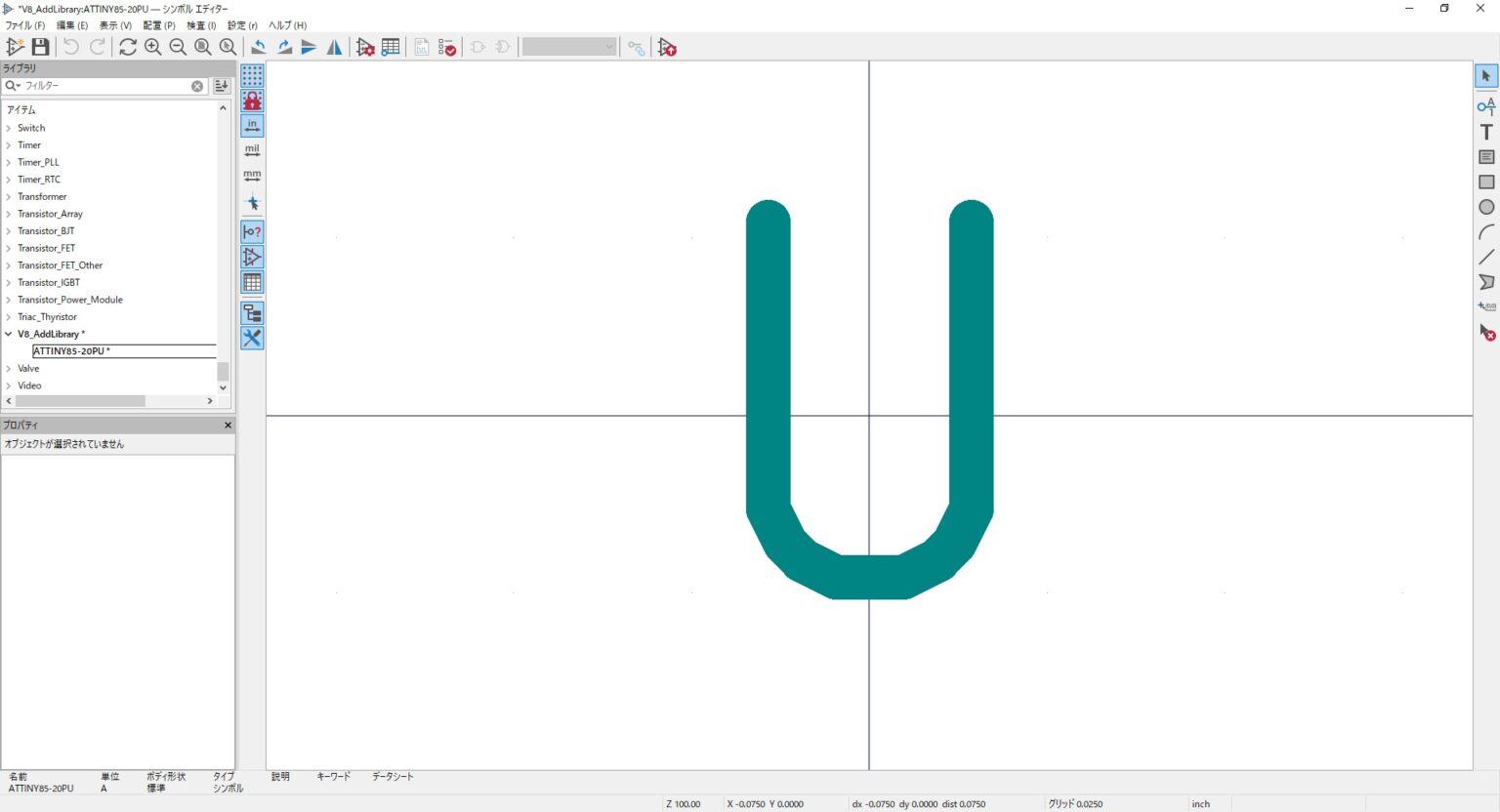Collapse the V8_AddLibrary tree item
The height and width of the screenshot is (812, 1500).
(8, 334)
